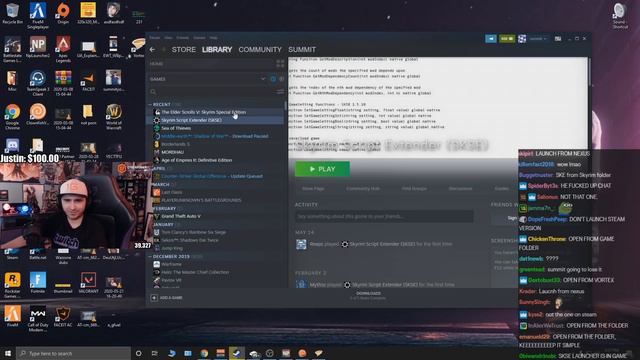Click Steam back navigation arrow
Viewport: 640px width, 360px height.
(x=152, y=49)
